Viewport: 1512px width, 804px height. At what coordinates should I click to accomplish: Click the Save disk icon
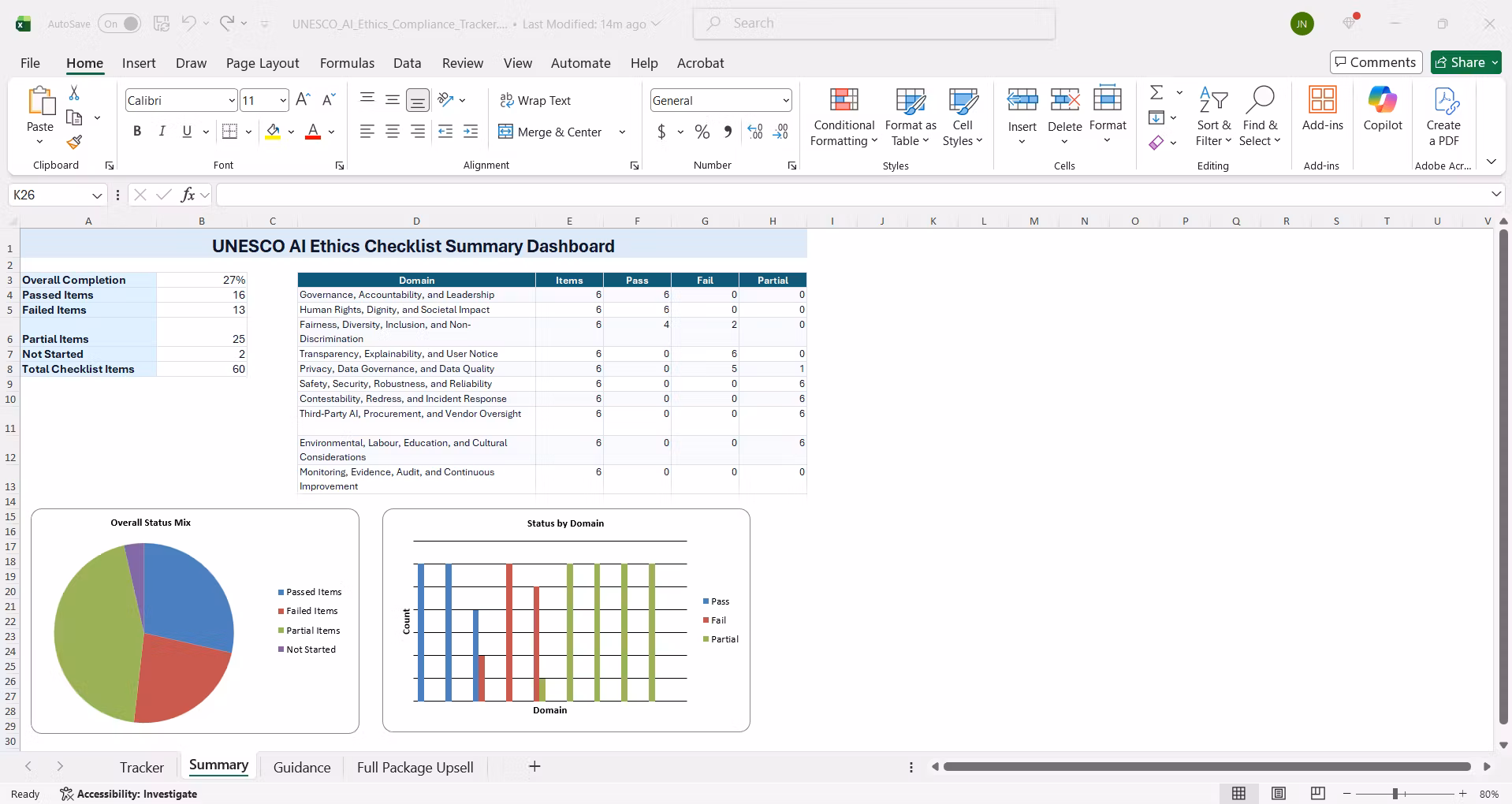pos(162,24)
